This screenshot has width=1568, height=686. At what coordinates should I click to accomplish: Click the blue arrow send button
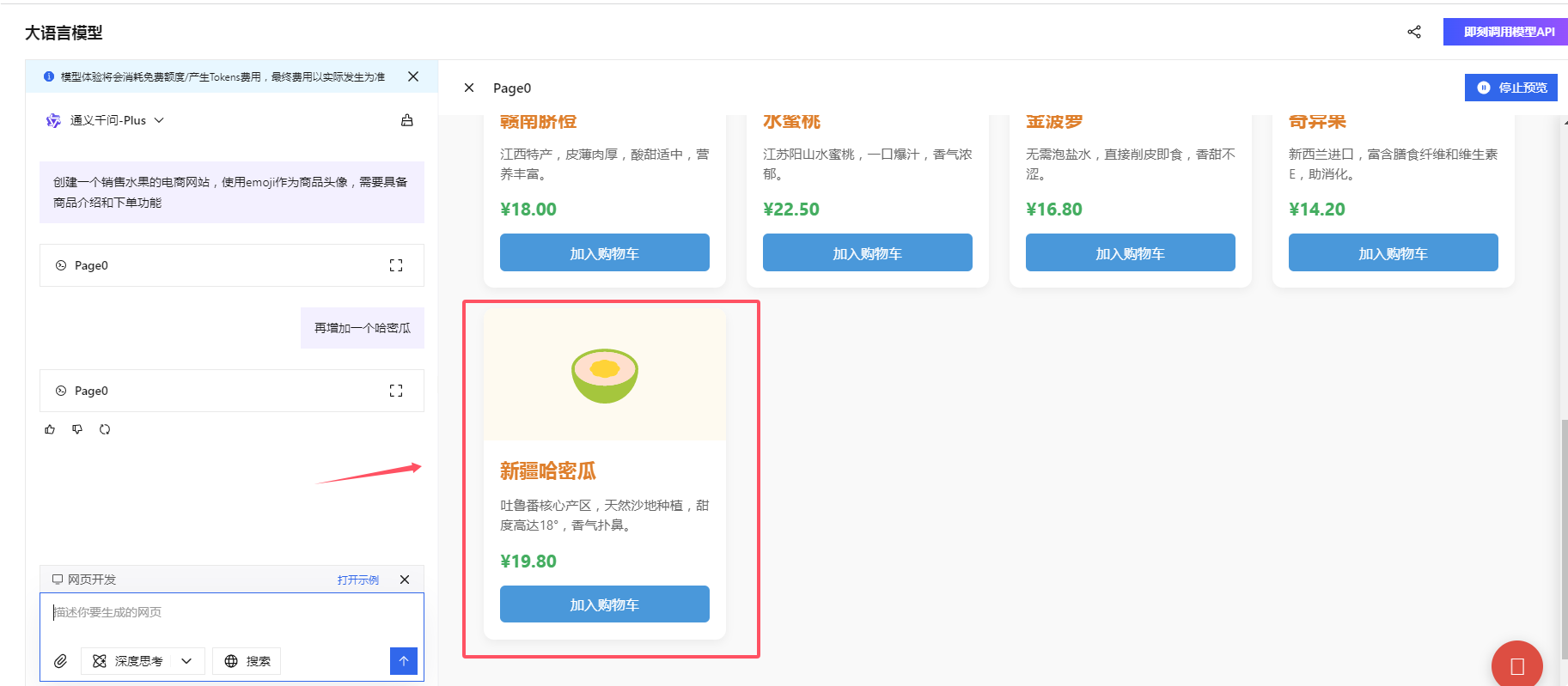pos(402,661)
